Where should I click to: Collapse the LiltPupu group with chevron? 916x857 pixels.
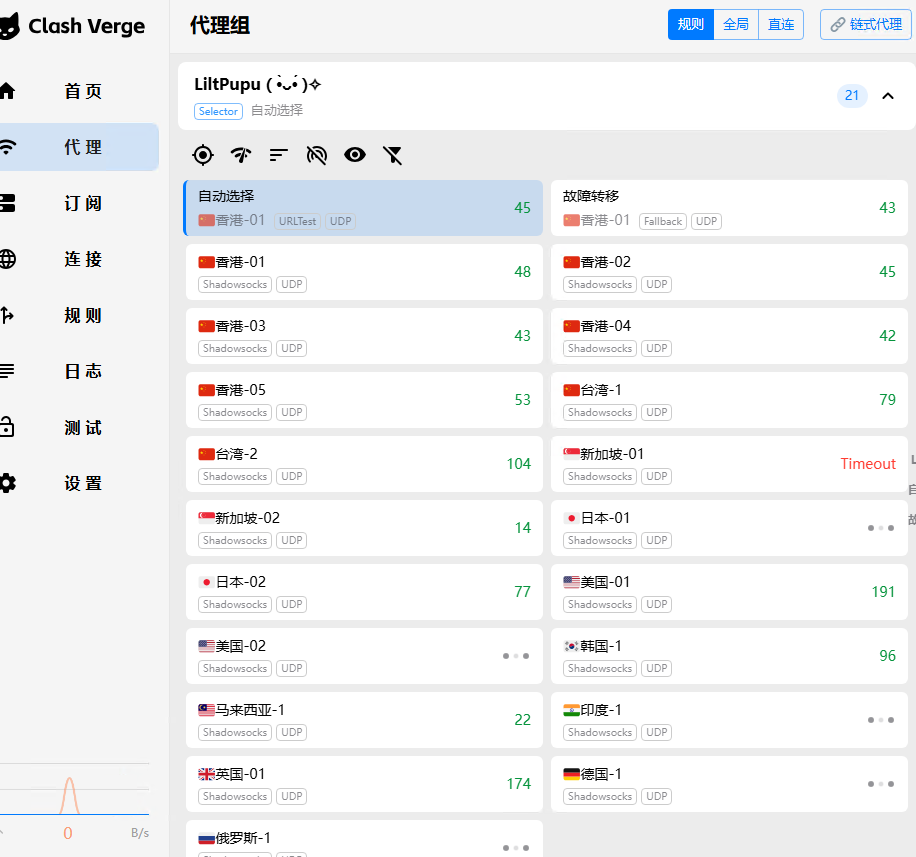[x=887, y=96]
